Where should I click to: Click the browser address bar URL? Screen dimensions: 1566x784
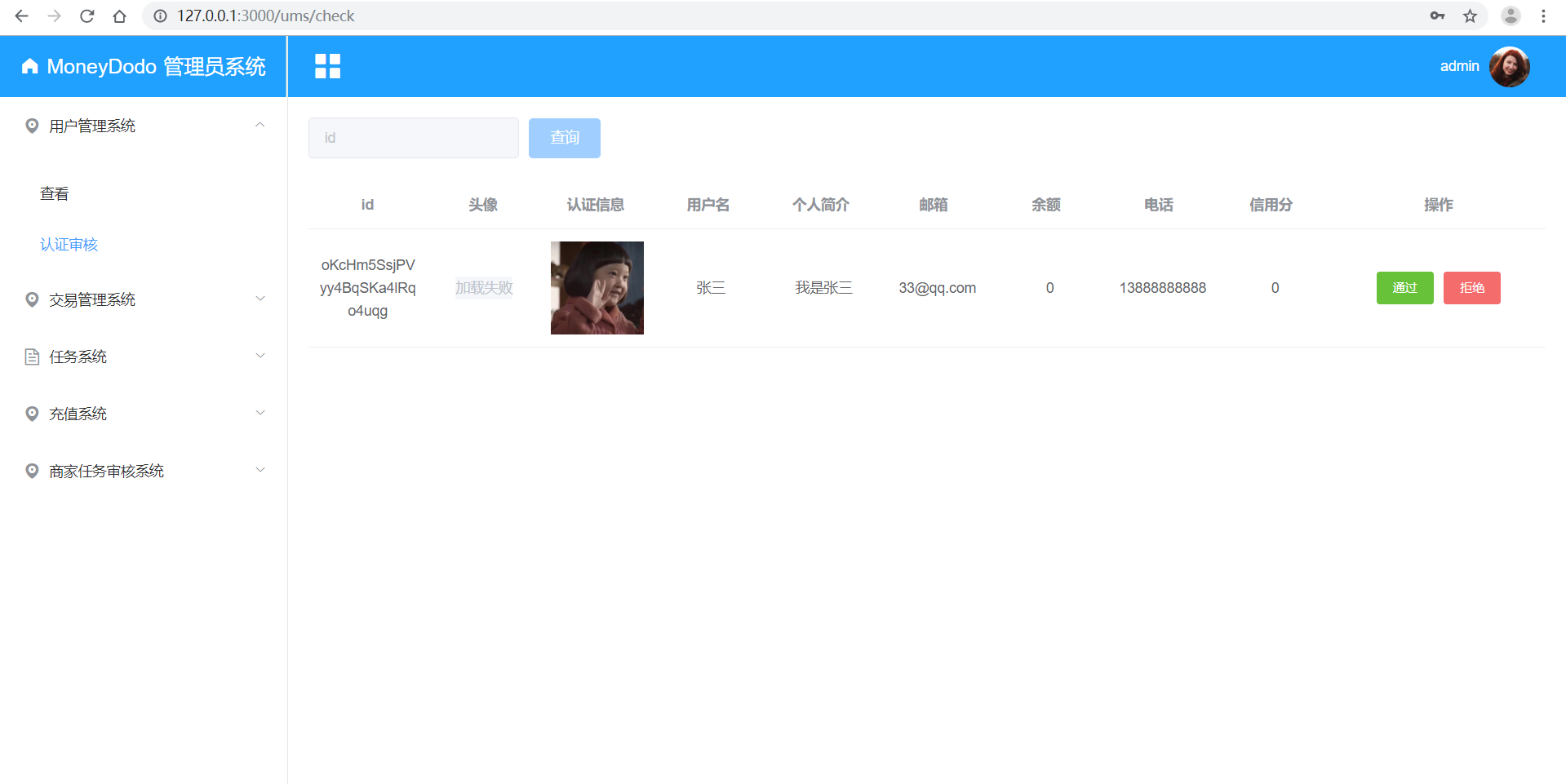click(265, 16)
